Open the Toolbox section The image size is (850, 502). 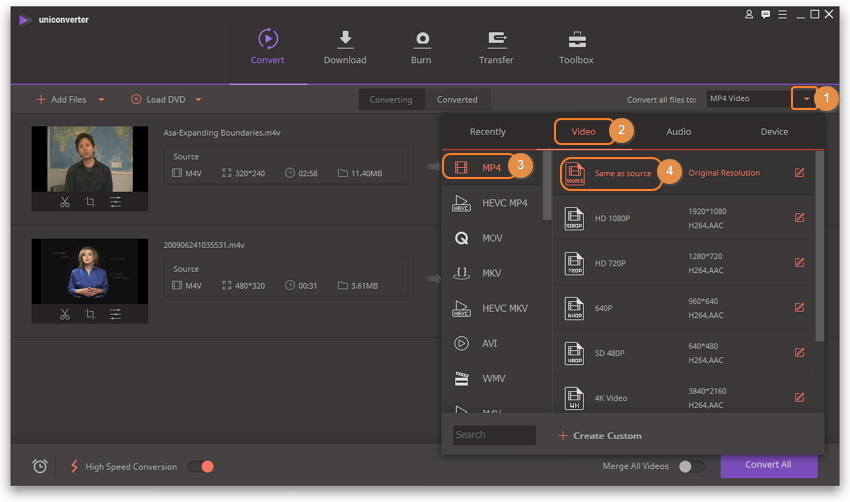click(x=576, y=47)
